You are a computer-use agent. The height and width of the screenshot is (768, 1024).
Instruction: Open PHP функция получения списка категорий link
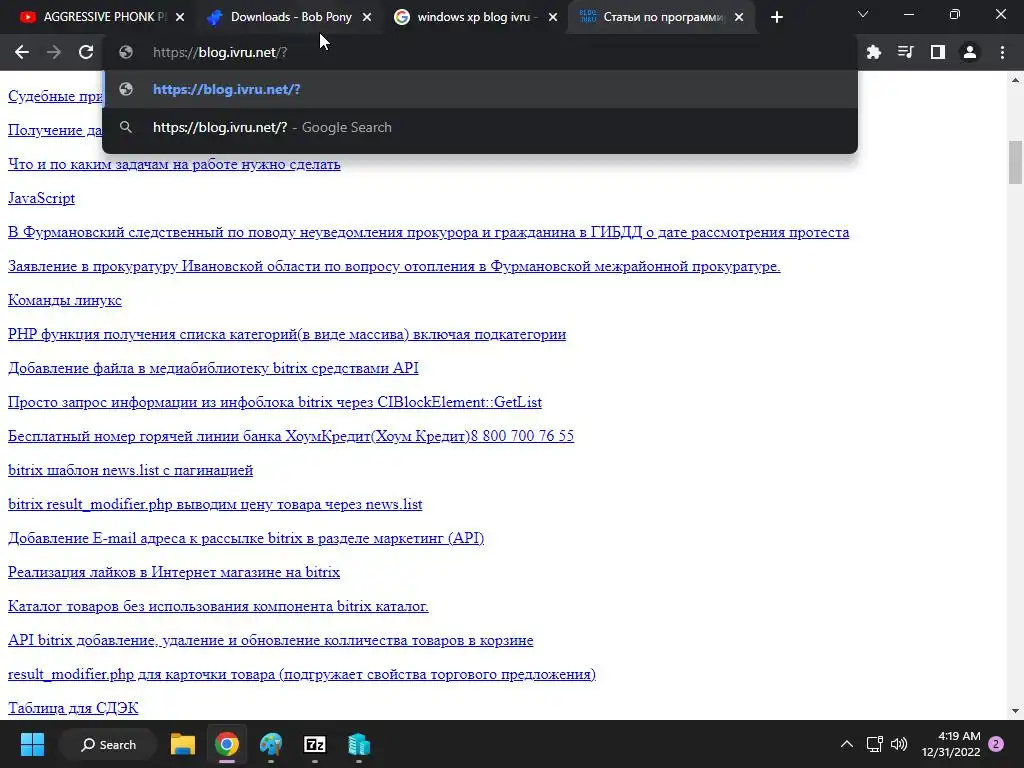point(287,334)
